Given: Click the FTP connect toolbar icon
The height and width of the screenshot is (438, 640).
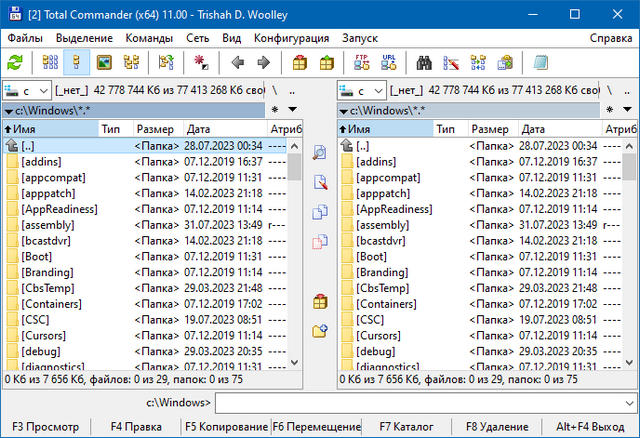Looking at the screenshot, I should coord(361,63).
